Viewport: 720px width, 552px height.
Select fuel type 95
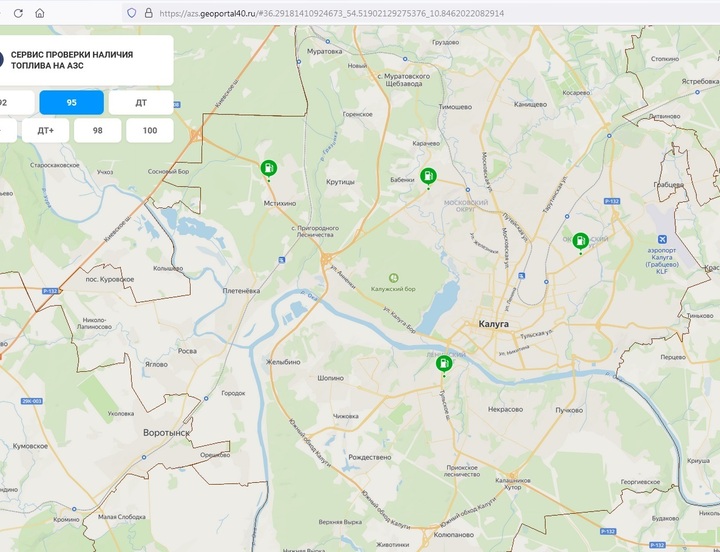(72, 102)
